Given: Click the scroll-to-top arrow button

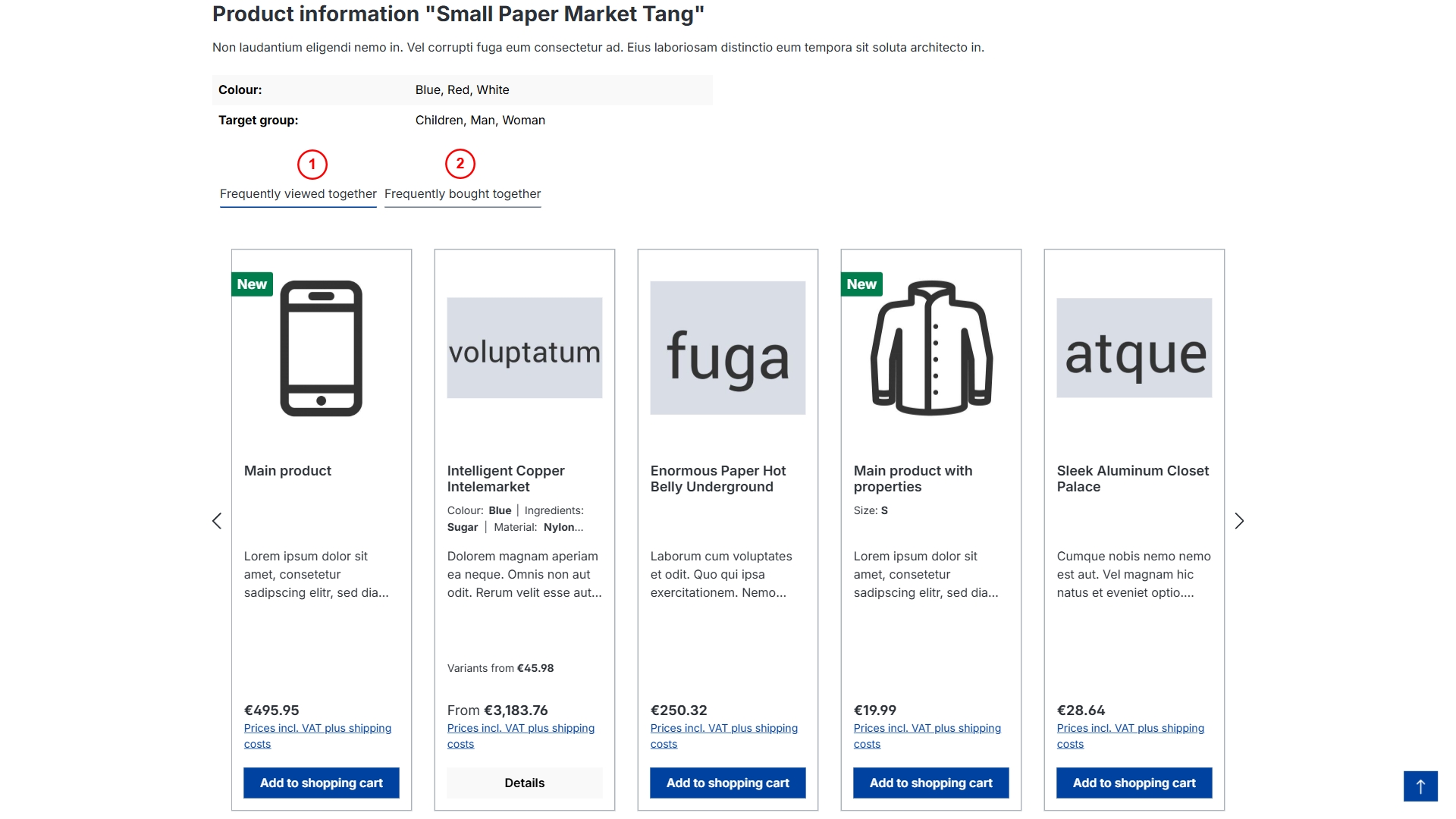Looking at the screenshot, I should coord(1420,786).
